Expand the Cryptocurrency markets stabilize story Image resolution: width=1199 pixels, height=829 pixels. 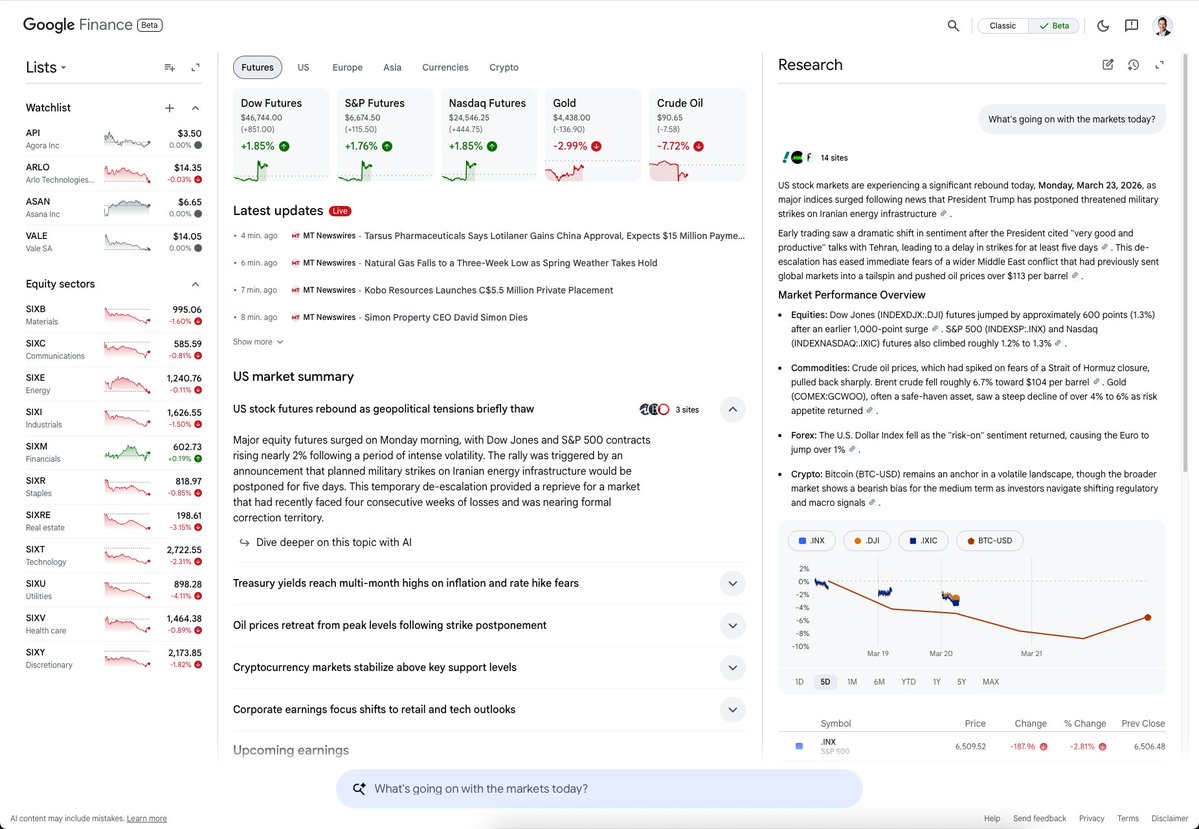click(733, 668)
